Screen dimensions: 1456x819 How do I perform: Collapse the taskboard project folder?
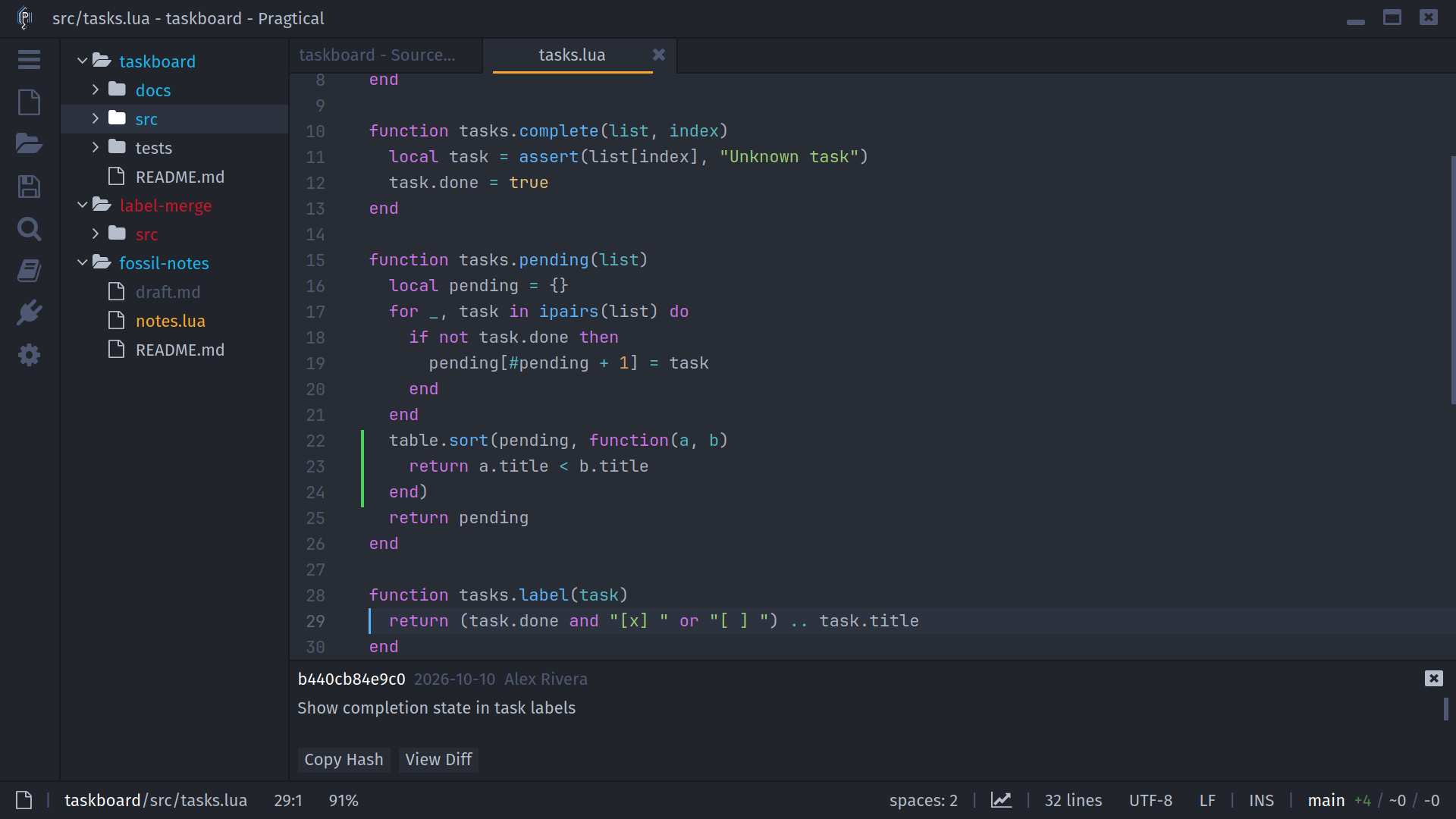click(82, 61)
